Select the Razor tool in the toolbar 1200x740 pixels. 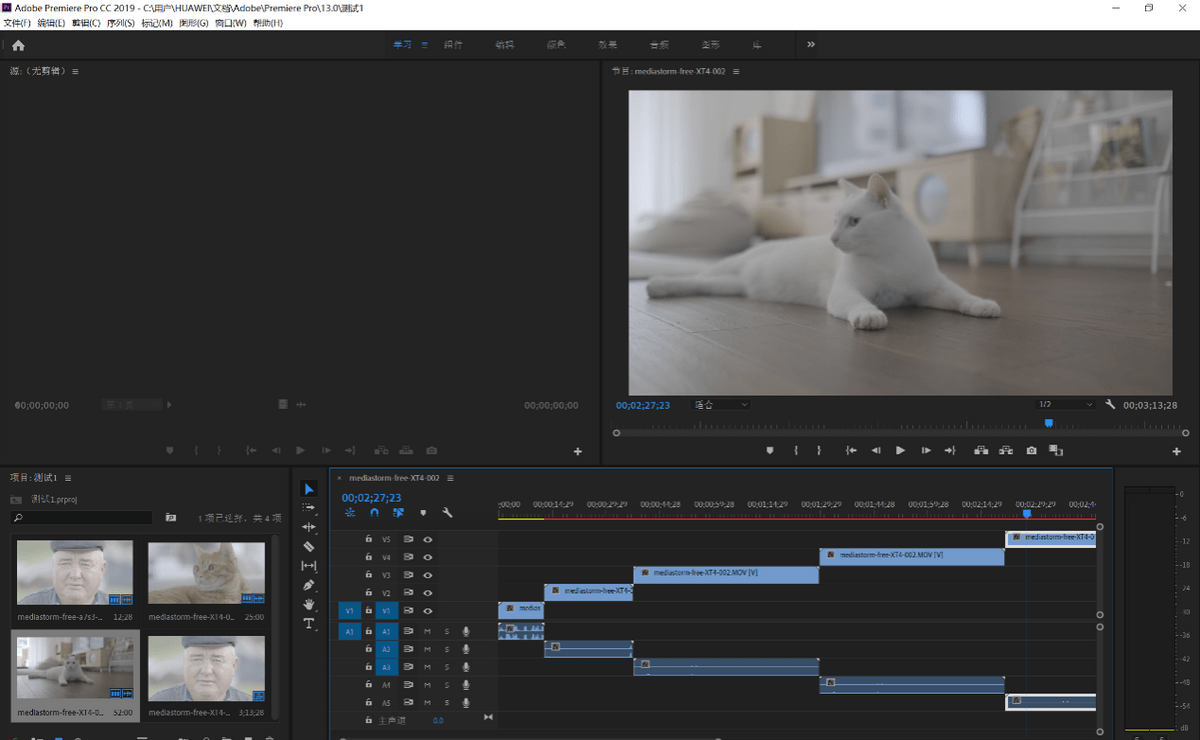309,547
